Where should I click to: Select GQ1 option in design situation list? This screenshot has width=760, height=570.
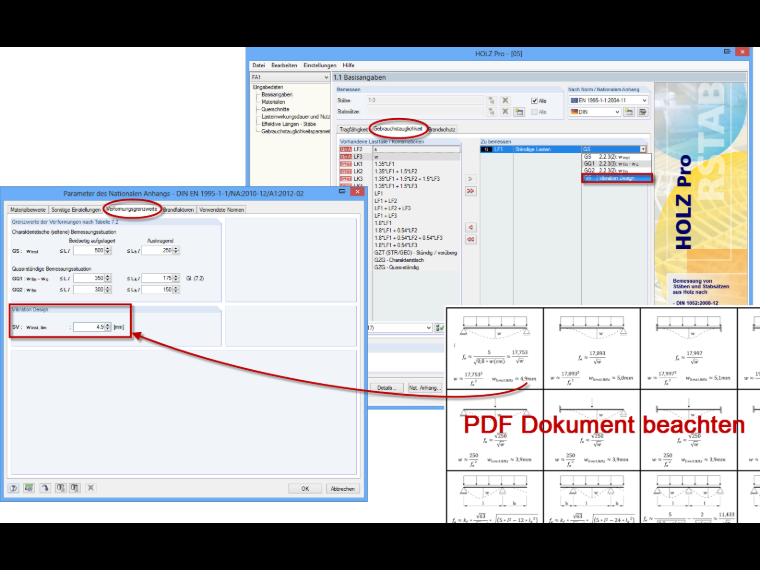(617, 164)
